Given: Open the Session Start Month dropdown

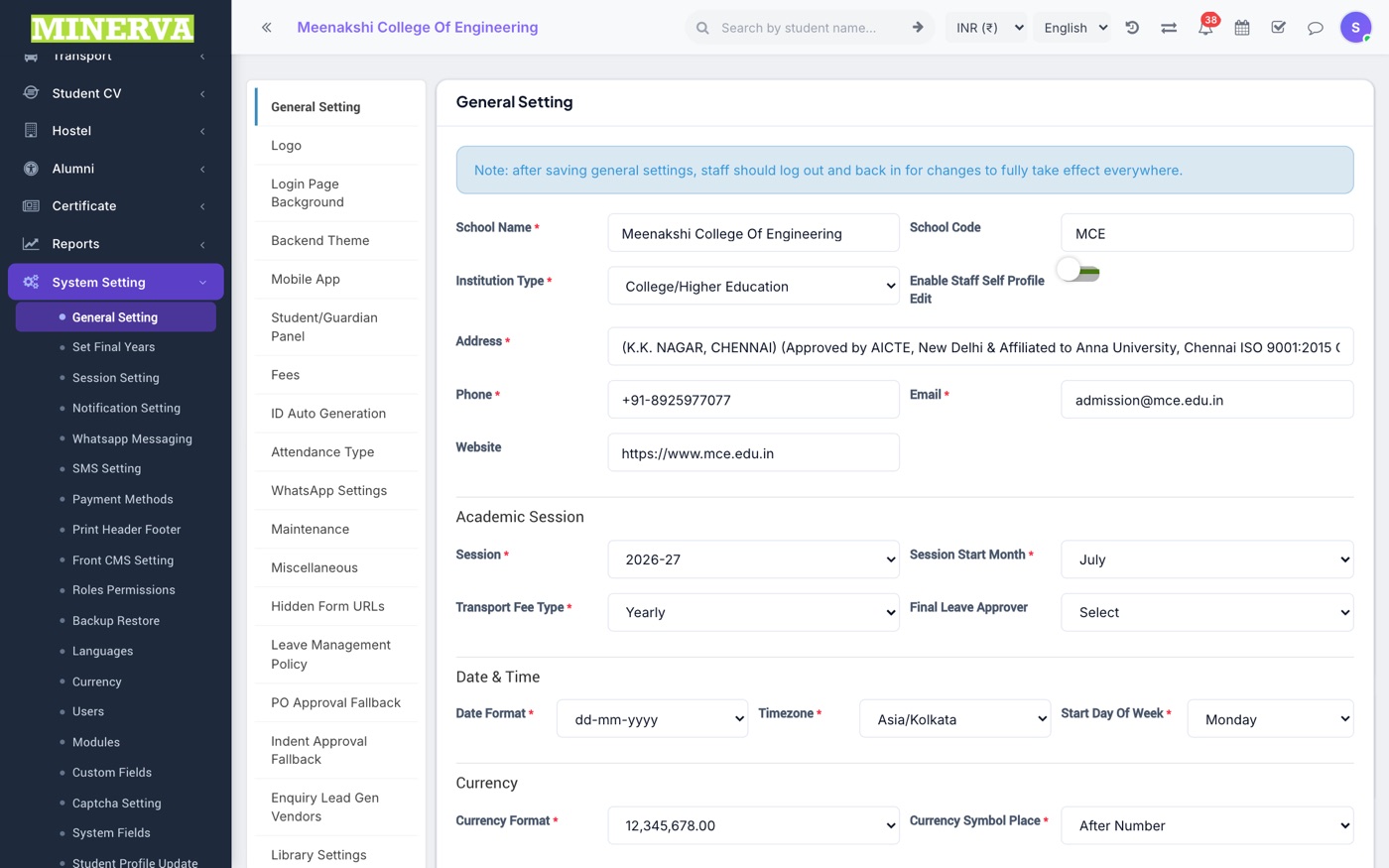Looking at the screenshot, I should click(1207, 559).
